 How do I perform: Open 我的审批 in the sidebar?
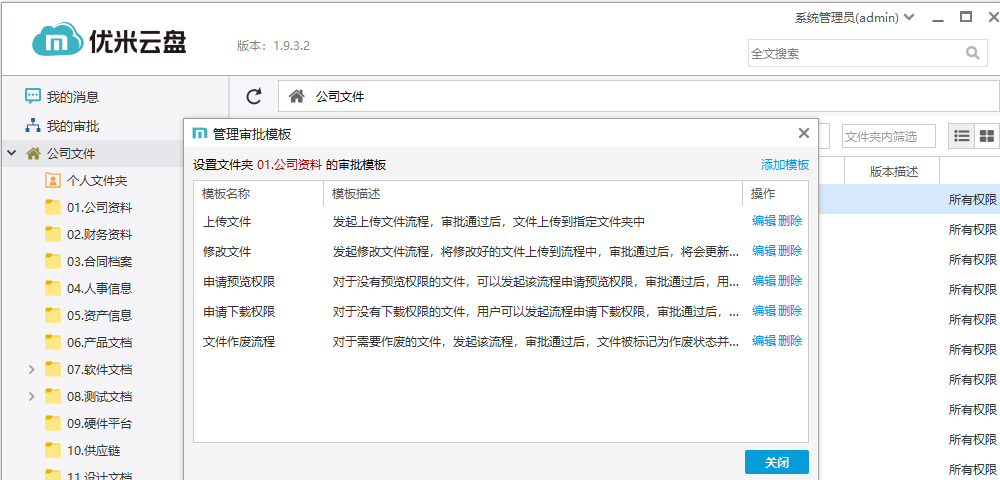[72, 126]
